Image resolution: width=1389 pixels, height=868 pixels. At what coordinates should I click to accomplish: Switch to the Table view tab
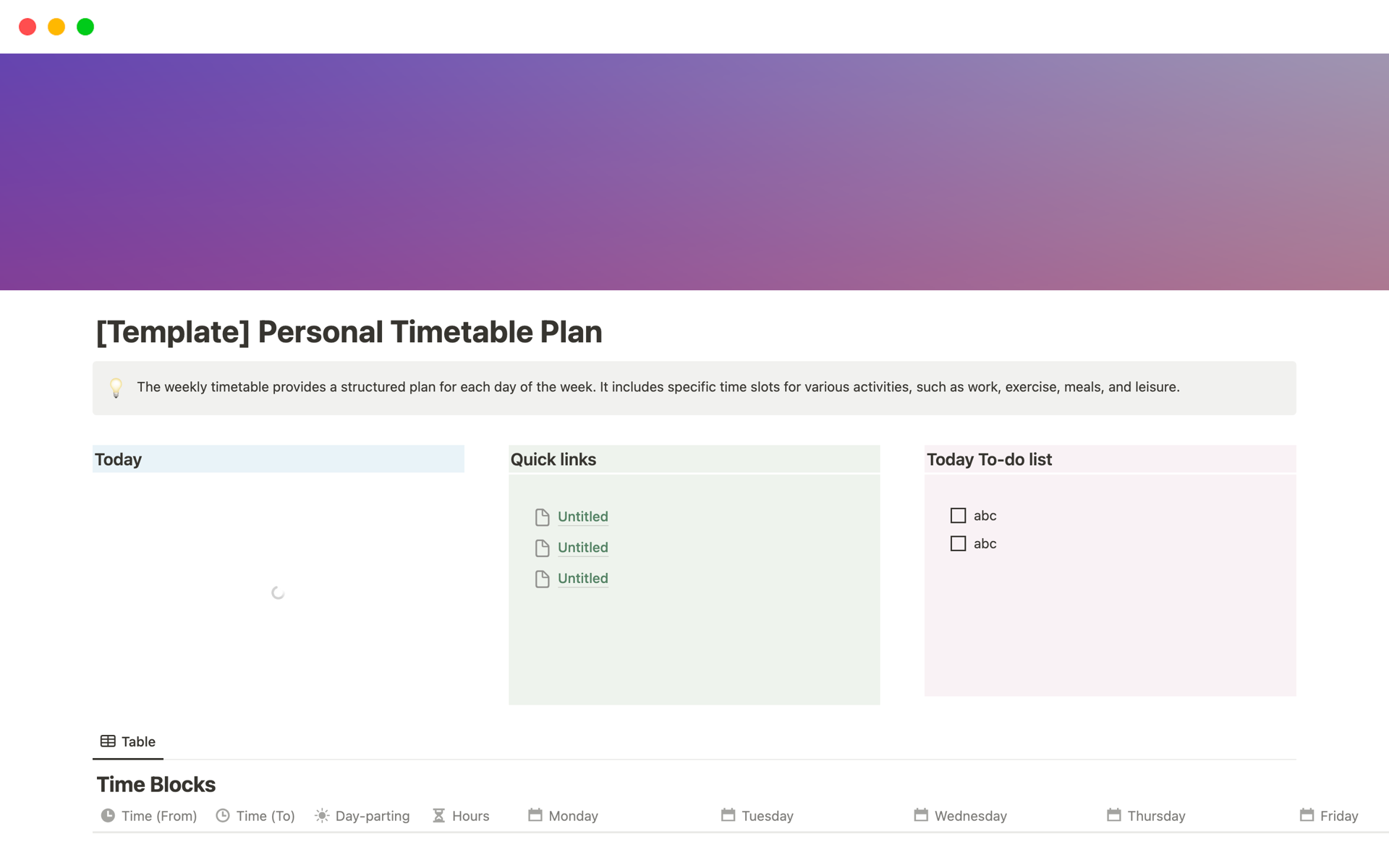click(x=137, y=741)
